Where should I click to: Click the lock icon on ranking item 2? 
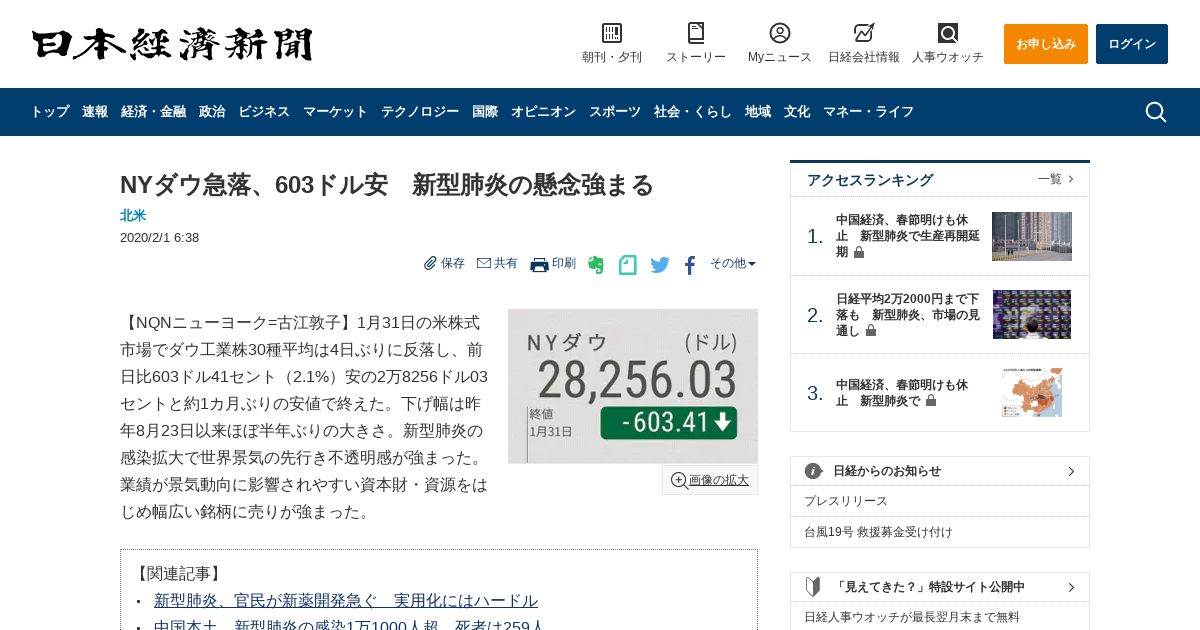871,330
